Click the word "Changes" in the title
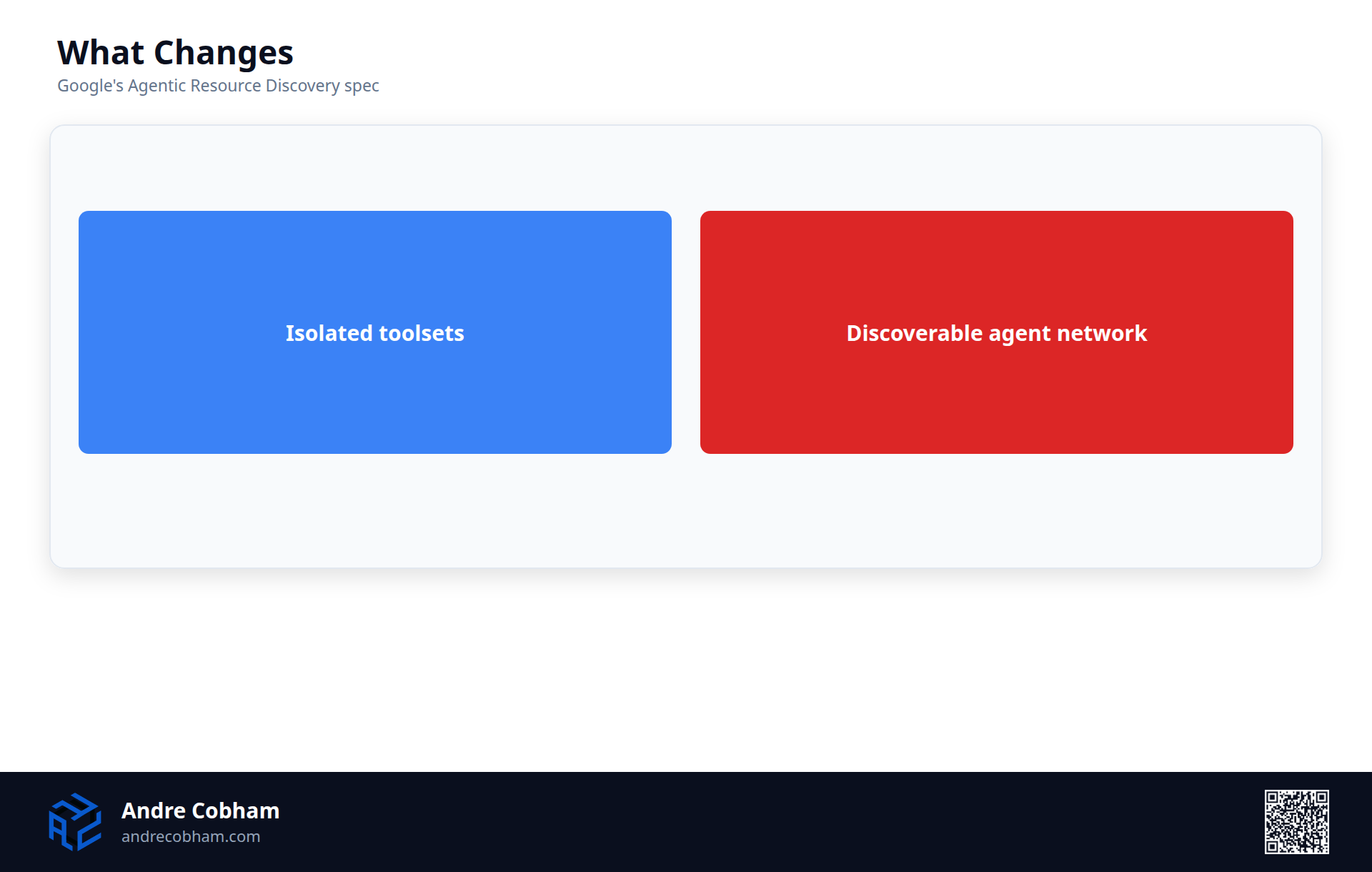This screenshot has width=1372, height=872. (x=224, y=54)
